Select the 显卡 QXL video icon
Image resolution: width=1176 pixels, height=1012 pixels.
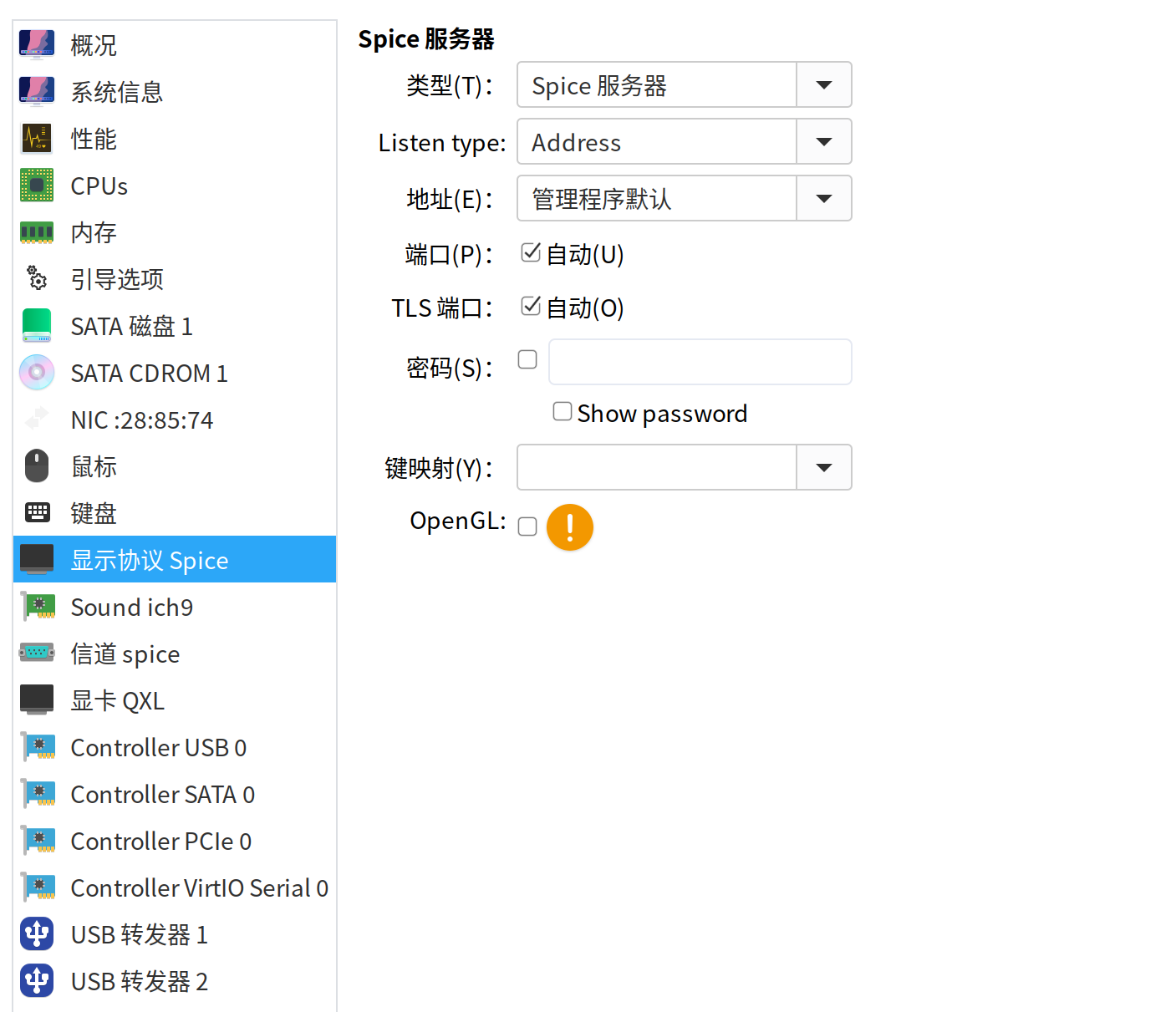coord(37,699)
